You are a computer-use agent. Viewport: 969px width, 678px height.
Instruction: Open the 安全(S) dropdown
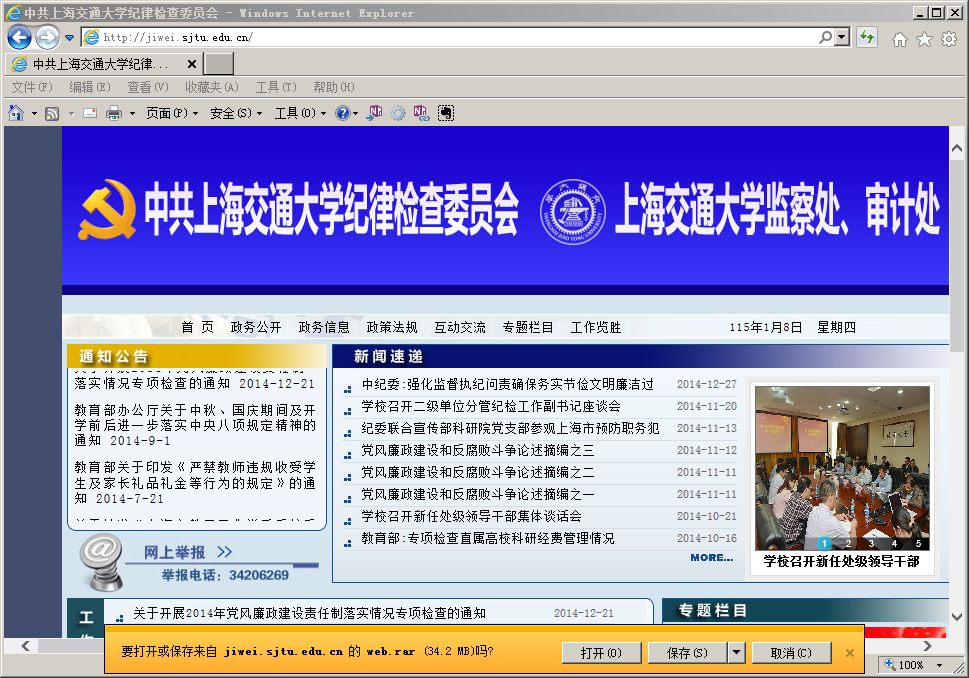236,113
